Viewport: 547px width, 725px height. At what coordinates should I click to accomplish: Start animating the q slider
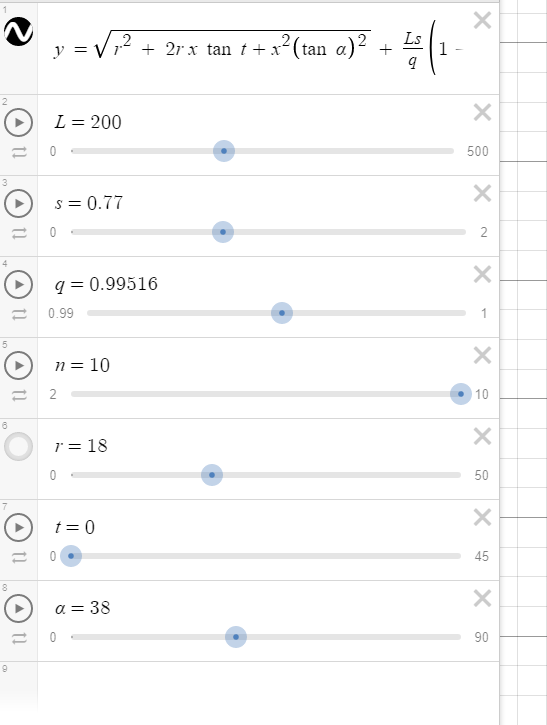pos(18,284)
